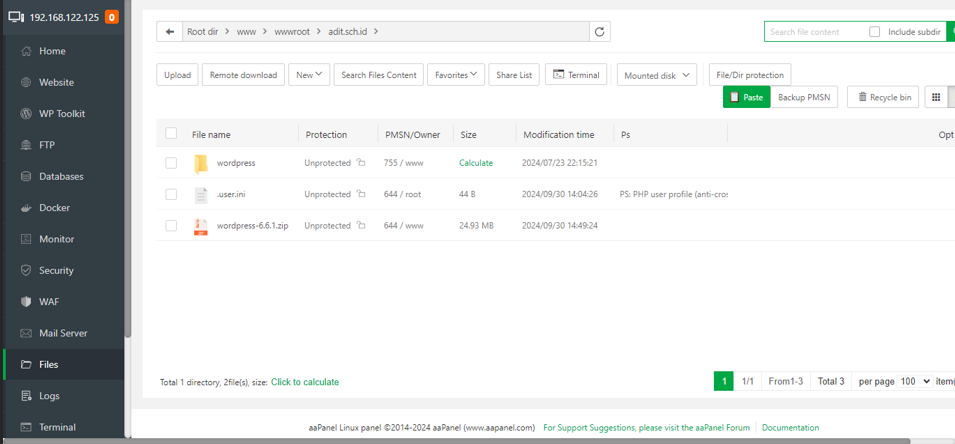Viewport: 955px width, 444px height.
Task: Click the wordpress folder icon
Action: click(x=201, y=163)
